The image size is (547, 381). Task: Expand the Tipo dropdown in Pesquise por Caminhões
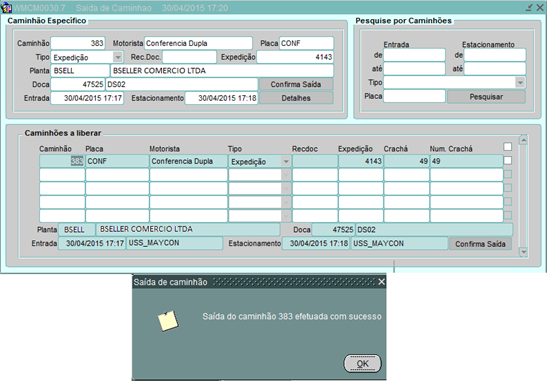pos(520,82)
